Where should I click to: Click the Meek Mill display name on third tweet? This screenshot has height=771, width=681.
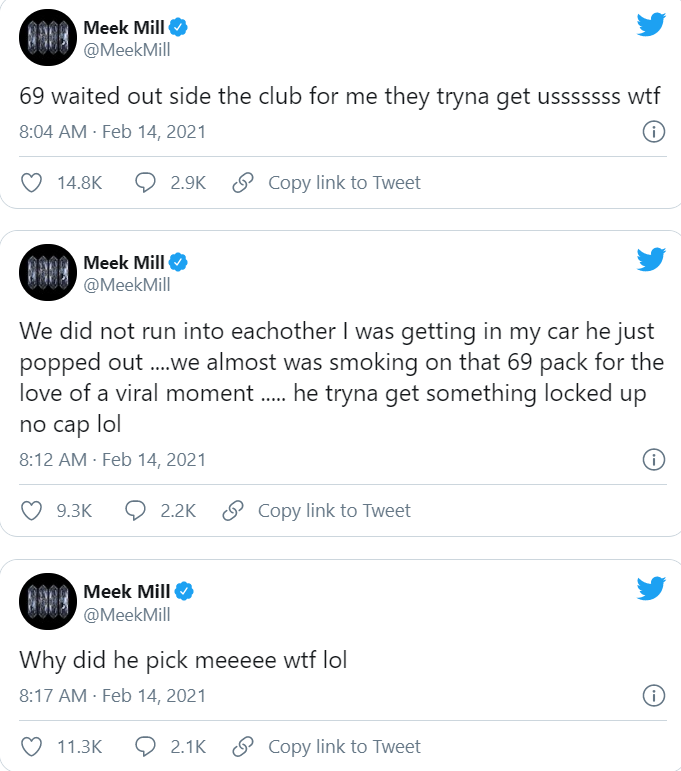coord(123,591)
